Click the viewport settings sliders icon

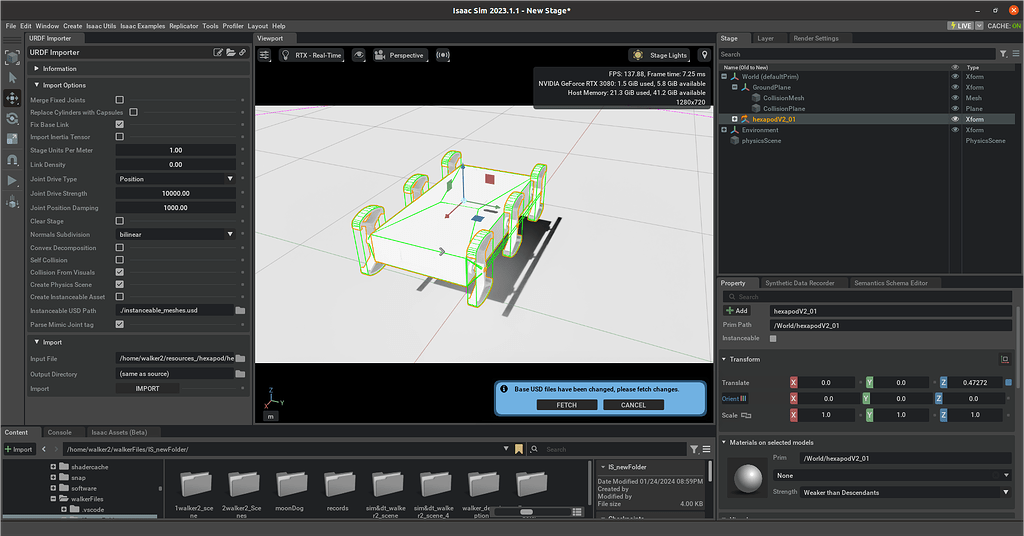pos(265,55)
